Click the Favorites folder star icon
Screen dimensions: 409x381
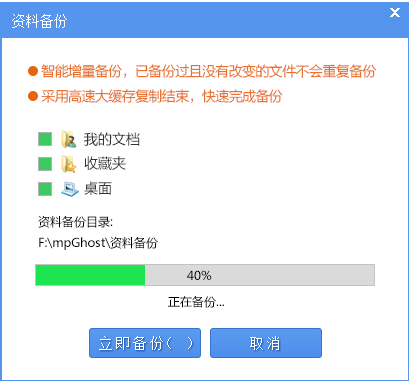click(x=69, y=164)
